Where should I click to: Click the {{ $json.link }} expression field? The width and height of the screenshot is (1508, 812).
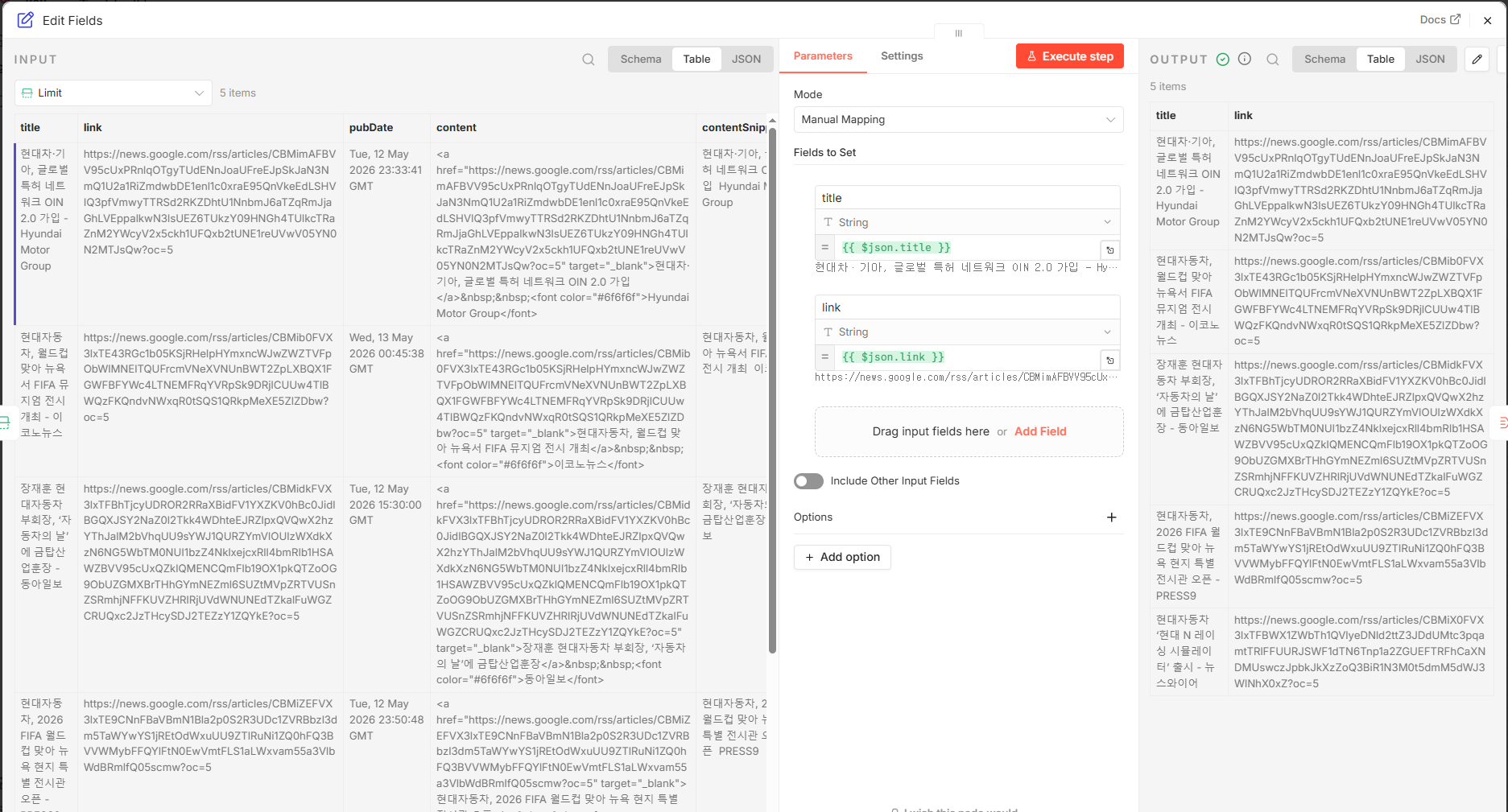pos(969,357)
